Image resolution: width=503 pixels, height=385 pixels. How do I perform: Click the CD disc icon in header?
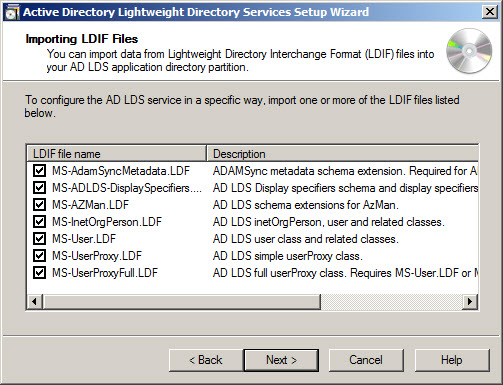tap(469, 51)
